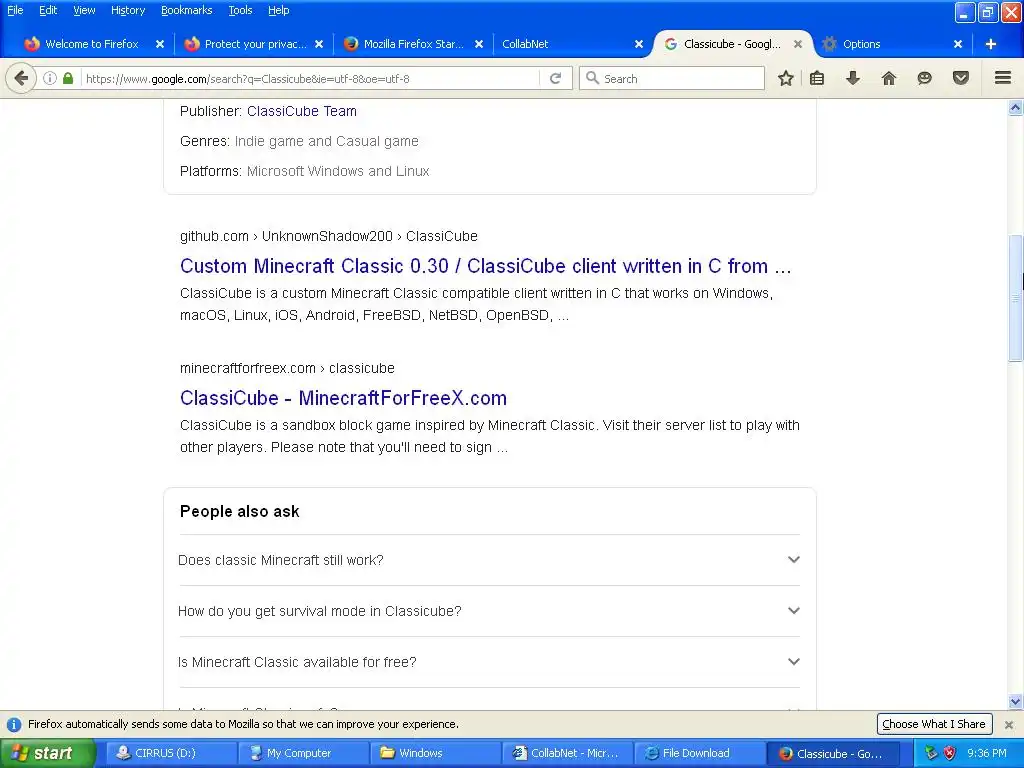The height and width of the screenshot is (768, 1024).
Task: Close the Welcome to Firefox tab
Action: click(x=160, y=44)
